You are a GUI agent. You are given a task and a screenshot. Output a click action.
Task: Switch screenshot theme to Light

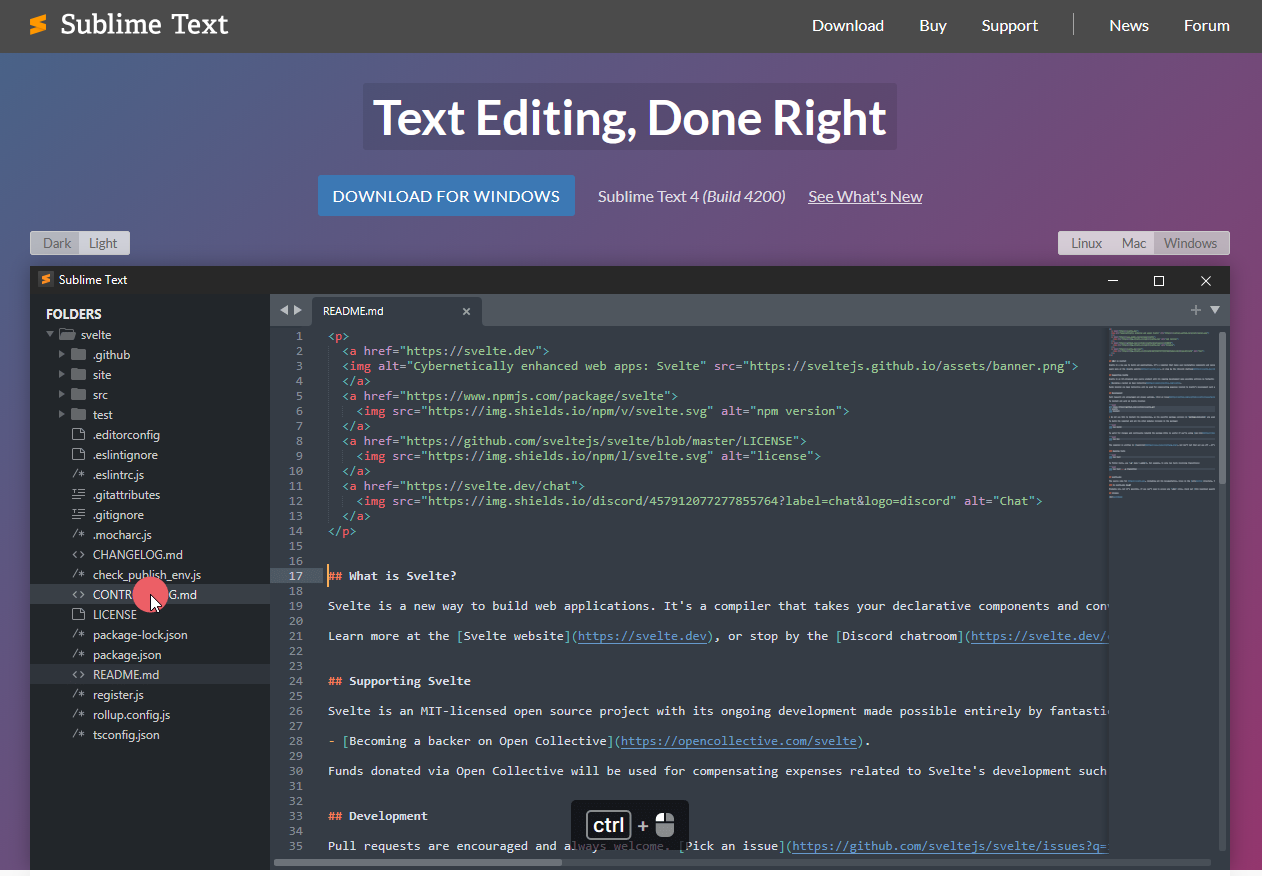(104, 243)
